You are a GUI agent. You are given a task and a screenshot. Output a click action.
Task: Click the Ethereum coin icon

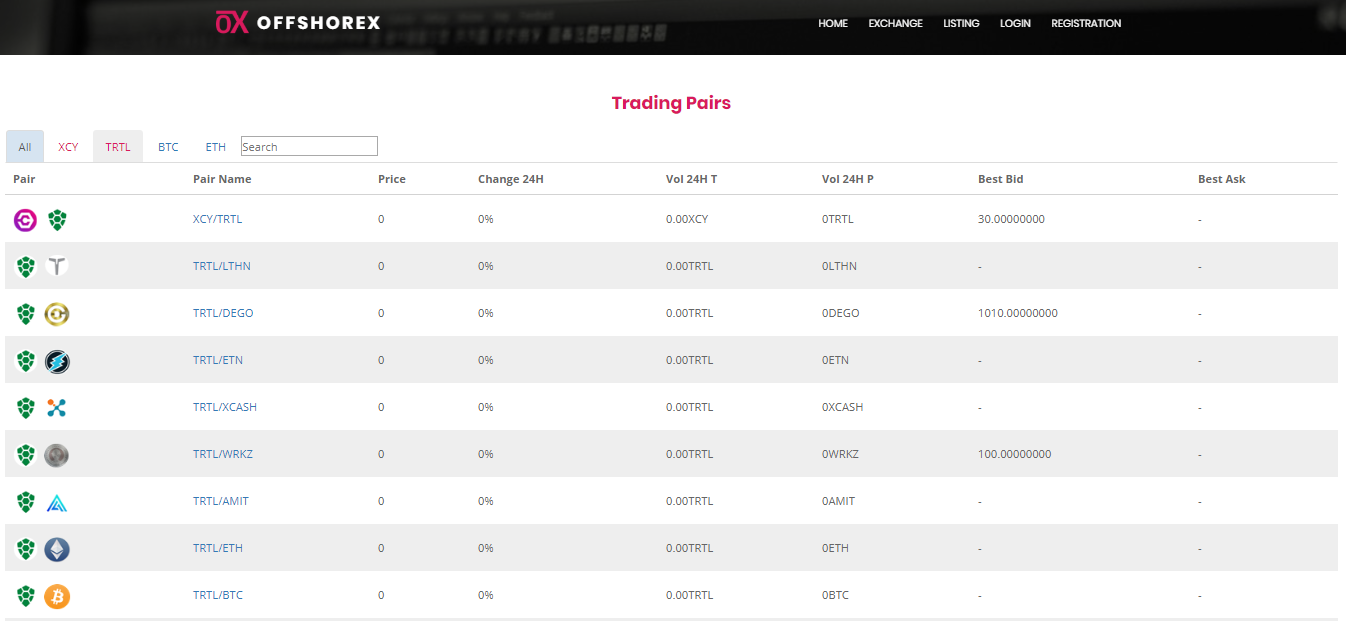click(57, 549)
